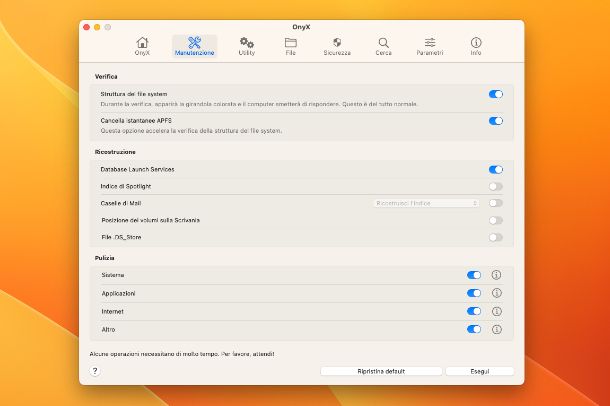Click the 'Alcune operazioni necessitano' notice text
Screen dimensions: 610x406
182,354
